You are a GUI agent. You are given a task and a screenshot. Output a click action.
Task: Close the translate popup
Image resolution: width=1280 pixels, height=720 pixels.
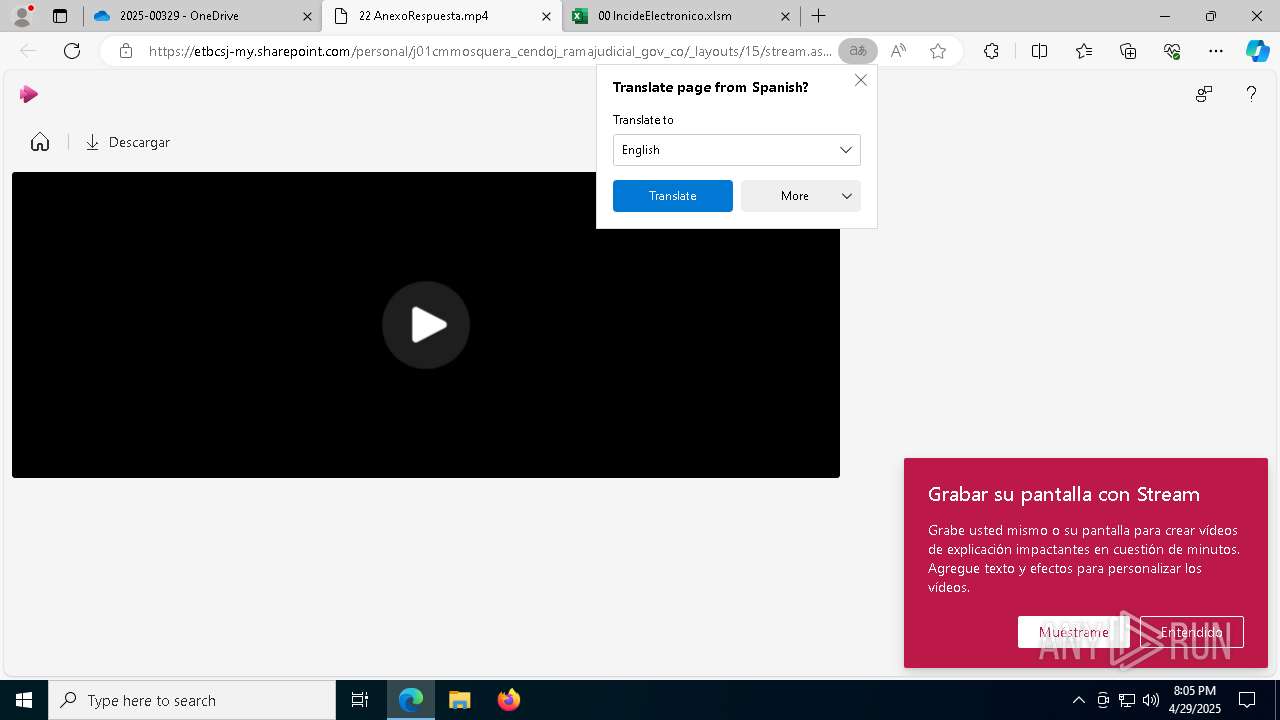pyautogui.click(x=861, y=80)
